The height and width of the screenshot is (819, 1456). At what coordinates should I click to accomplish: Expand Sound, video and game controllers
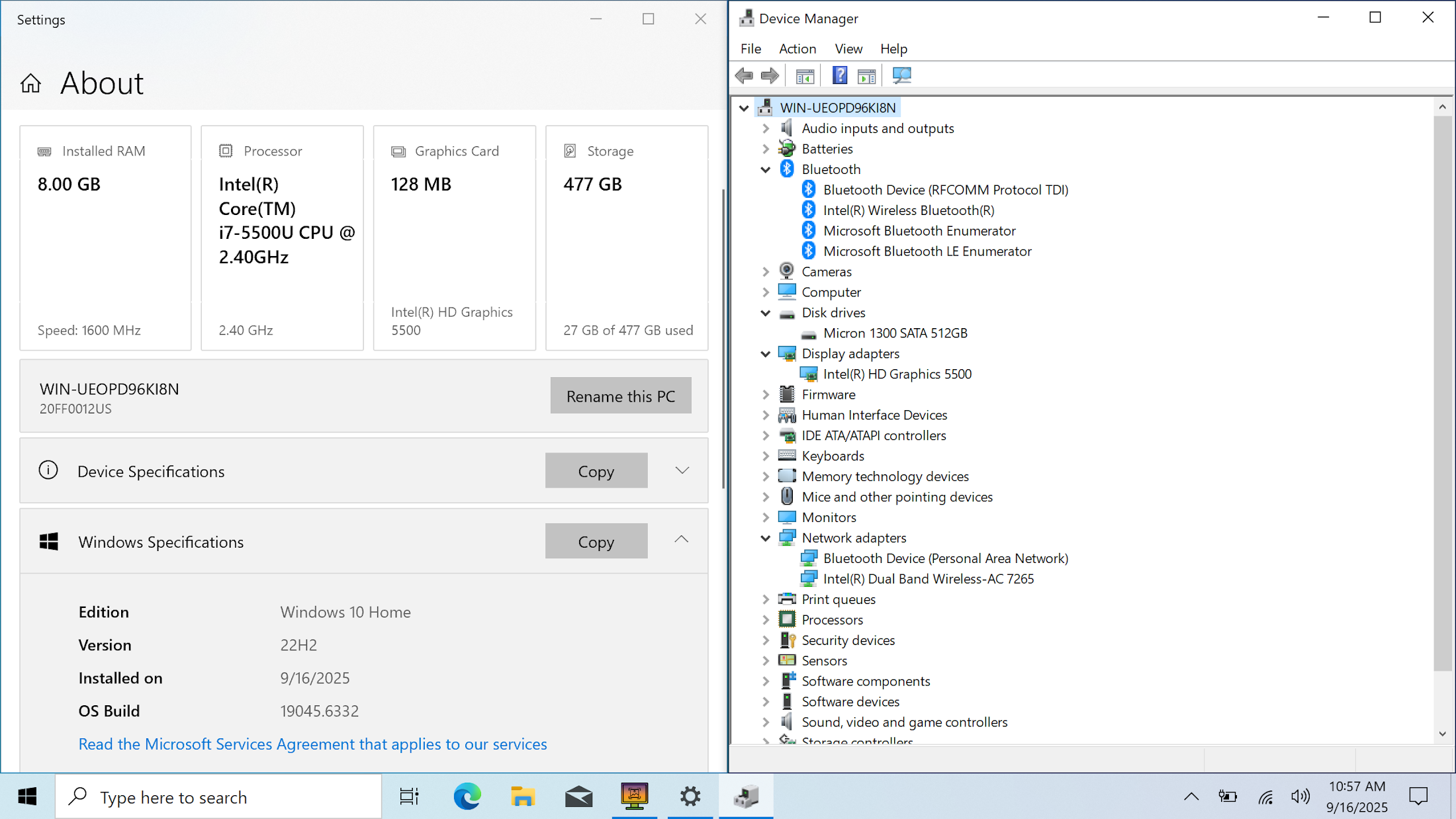click(x=766, y=722)
